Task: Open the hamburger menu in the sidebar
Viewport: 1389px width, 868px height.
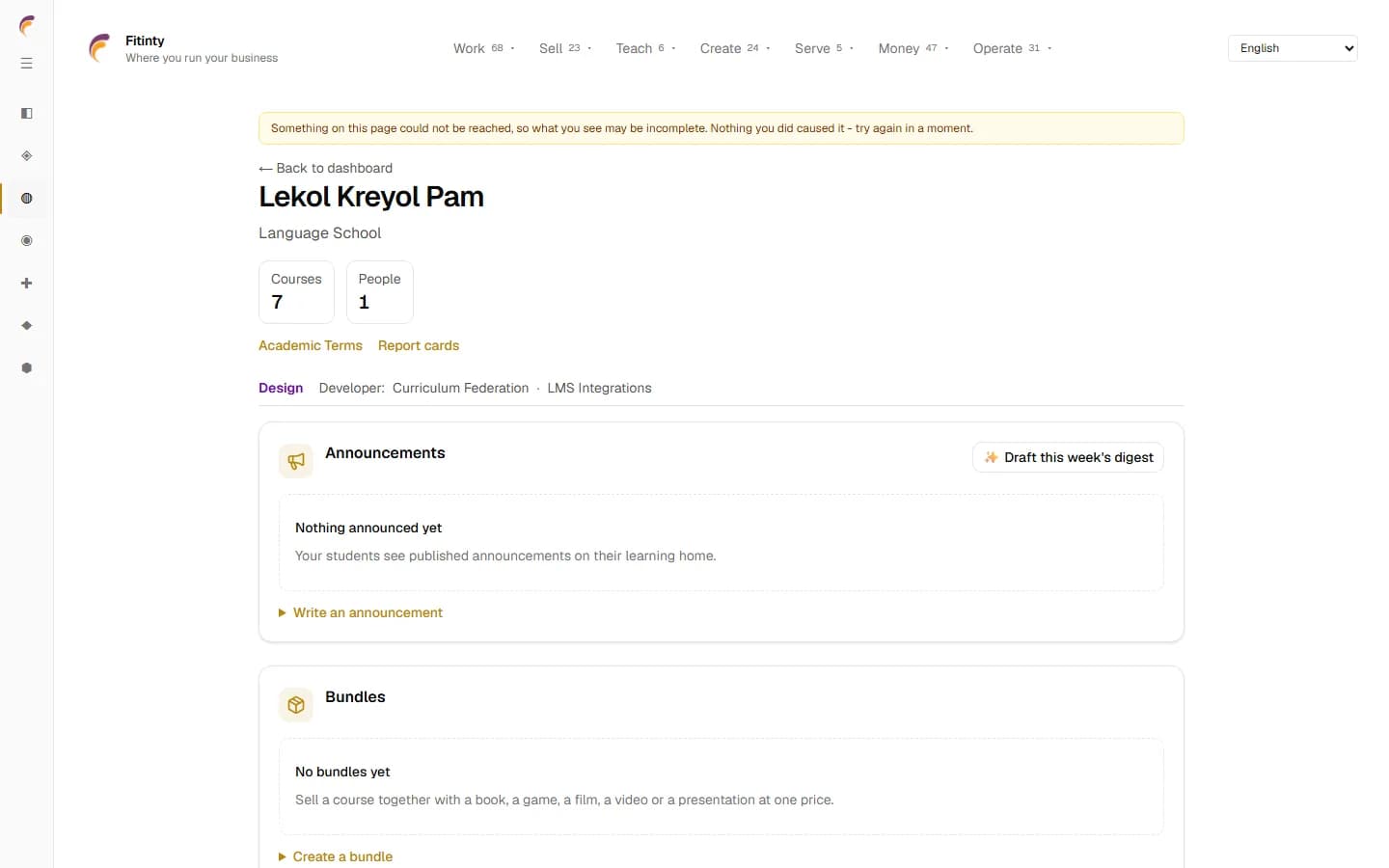Action: point(27,64)
